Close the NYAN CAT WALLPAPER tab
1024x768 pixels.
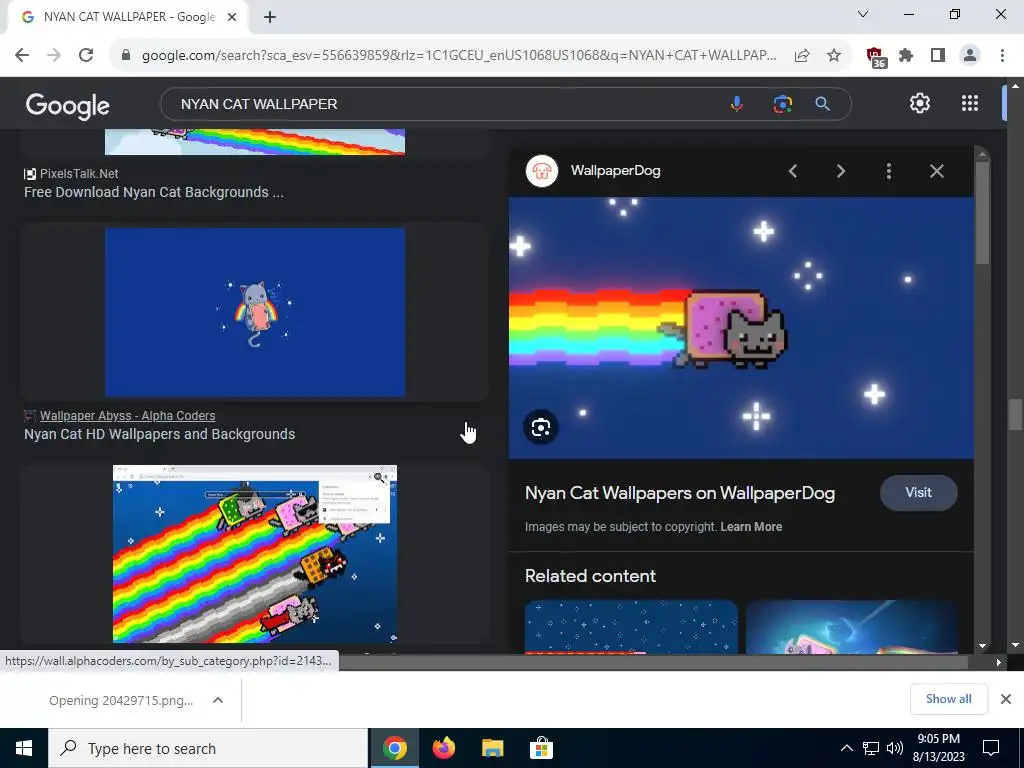tap(232, 17)
